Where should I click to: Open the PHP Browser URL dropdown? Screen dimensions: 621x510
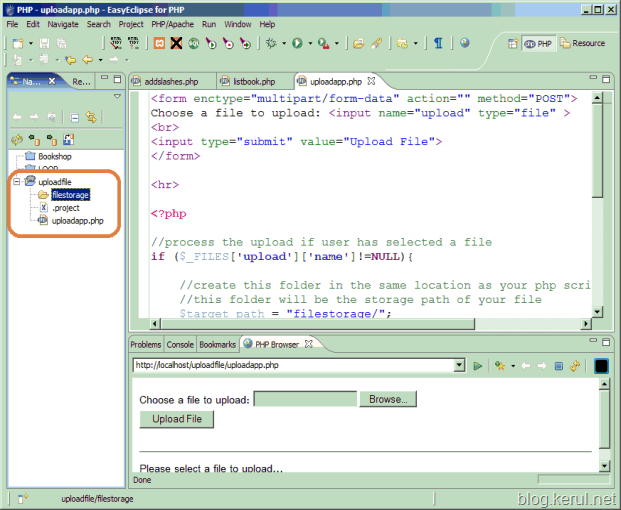(459, 366)
